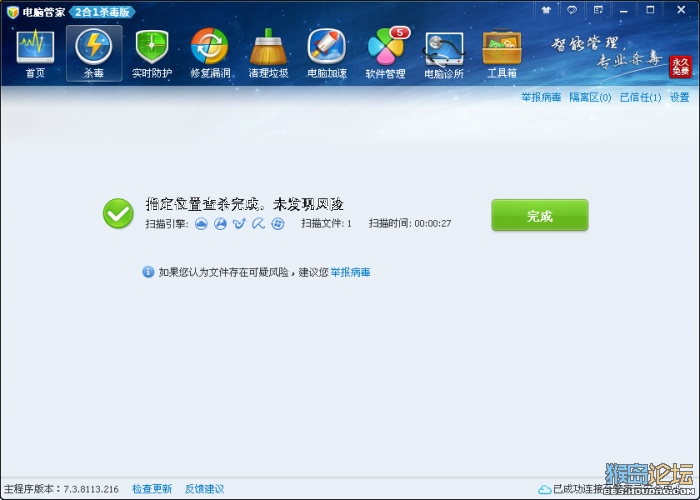The height and width of the screenshot is (500, 700).
Task: Click the 完成 green button
Action: coord(540,215)
